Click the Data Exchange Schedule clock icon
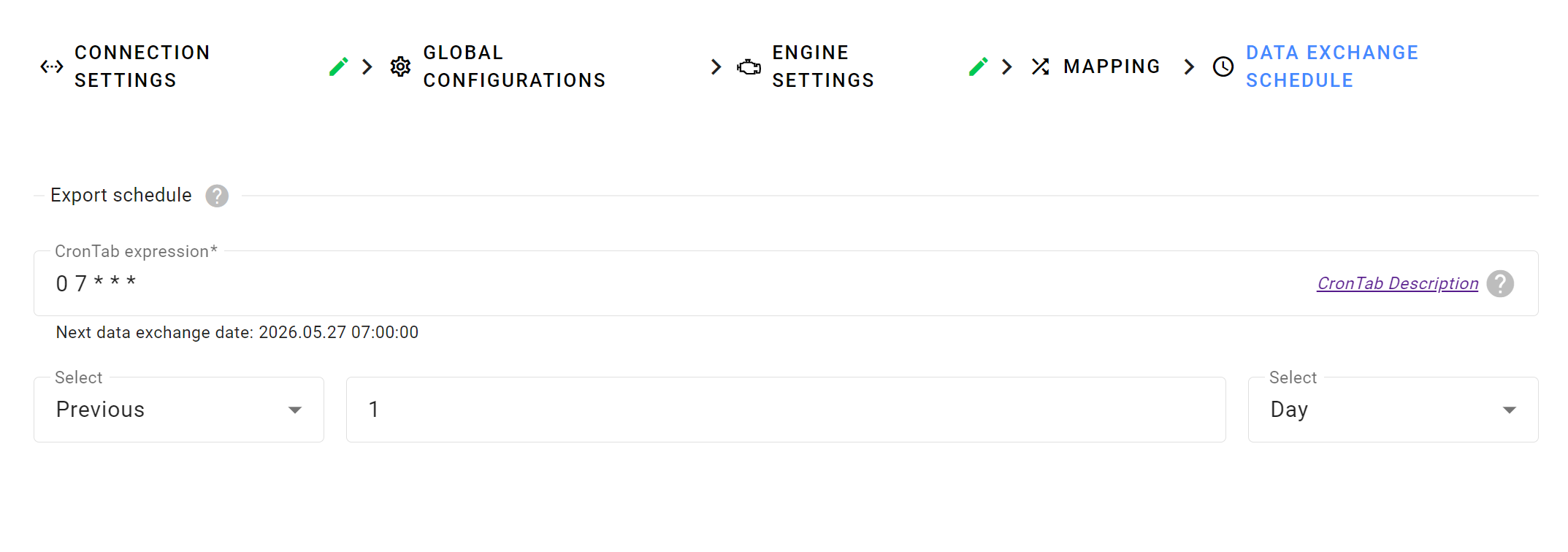 click(1223, 66)
